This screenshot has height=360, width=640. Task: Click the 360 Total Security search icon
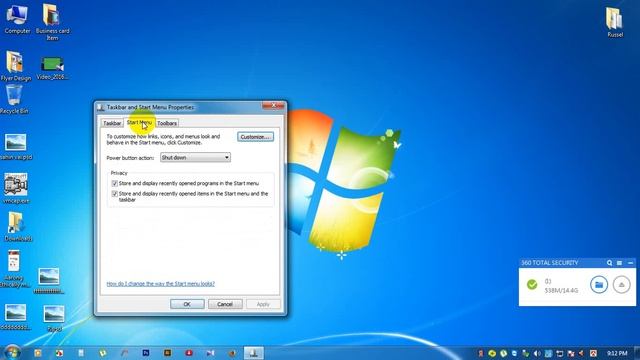tap(609, 263)
